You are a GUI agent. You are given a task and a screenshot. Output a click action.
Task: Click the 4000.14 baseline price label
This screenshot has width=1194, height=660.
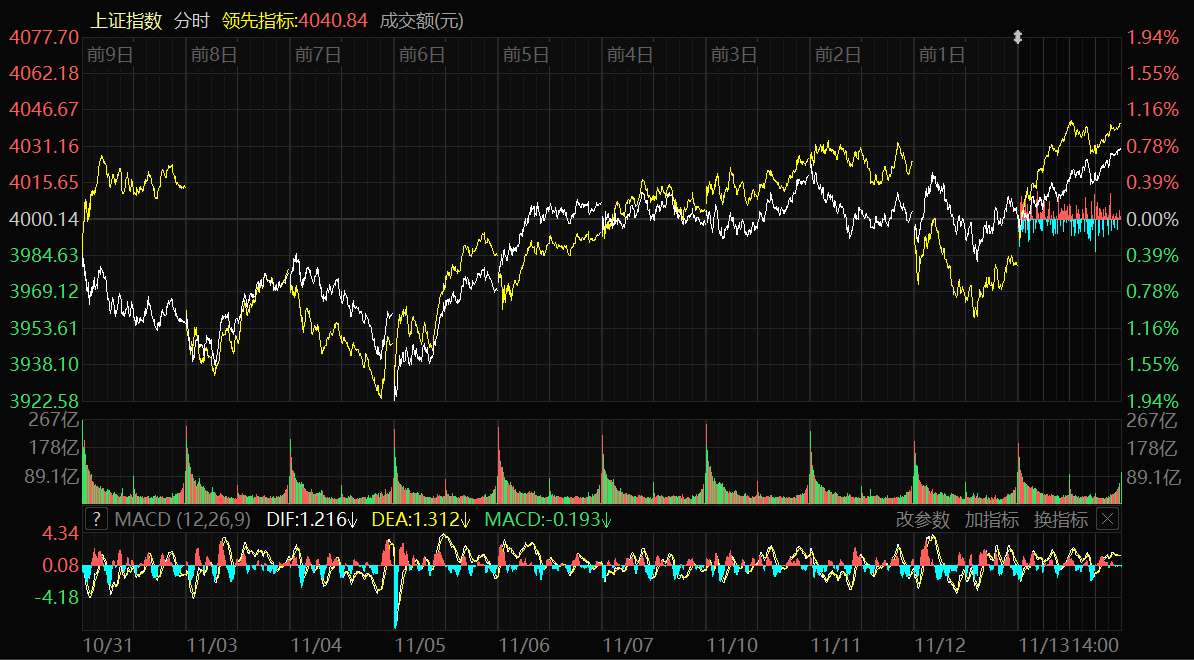point(42,219)
